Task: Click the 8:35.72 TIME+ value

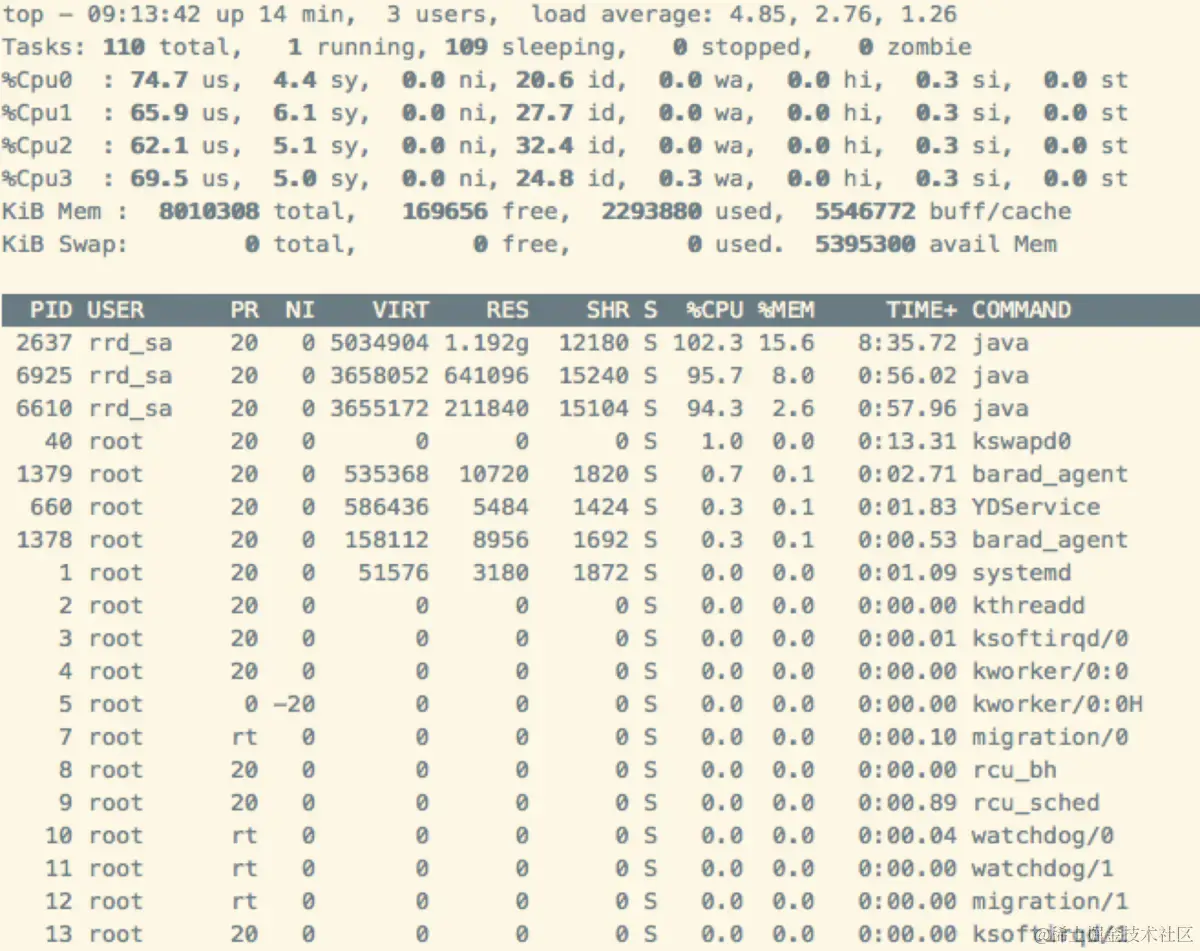Action: pyautogui.click(x=907, y=343)
